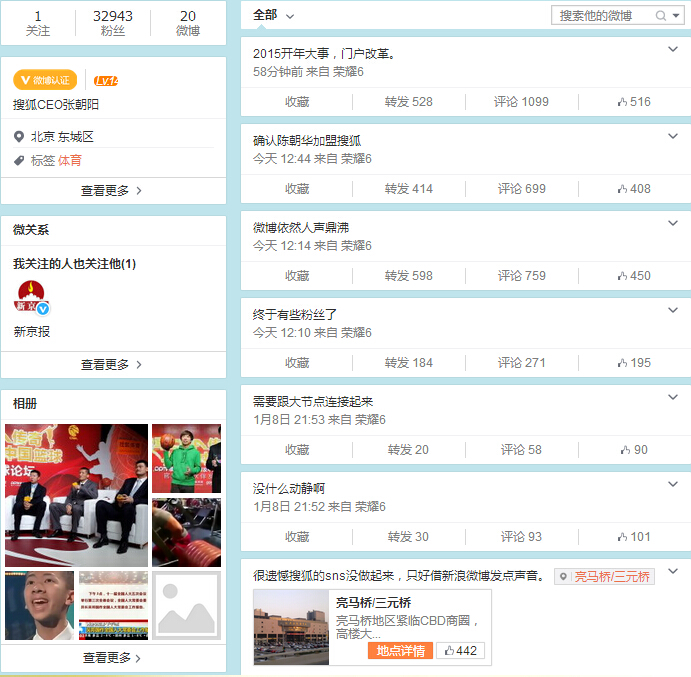This screenshot has width=691, height=677.
Task: Open comments 评论 271
Action: click(522, 363)
